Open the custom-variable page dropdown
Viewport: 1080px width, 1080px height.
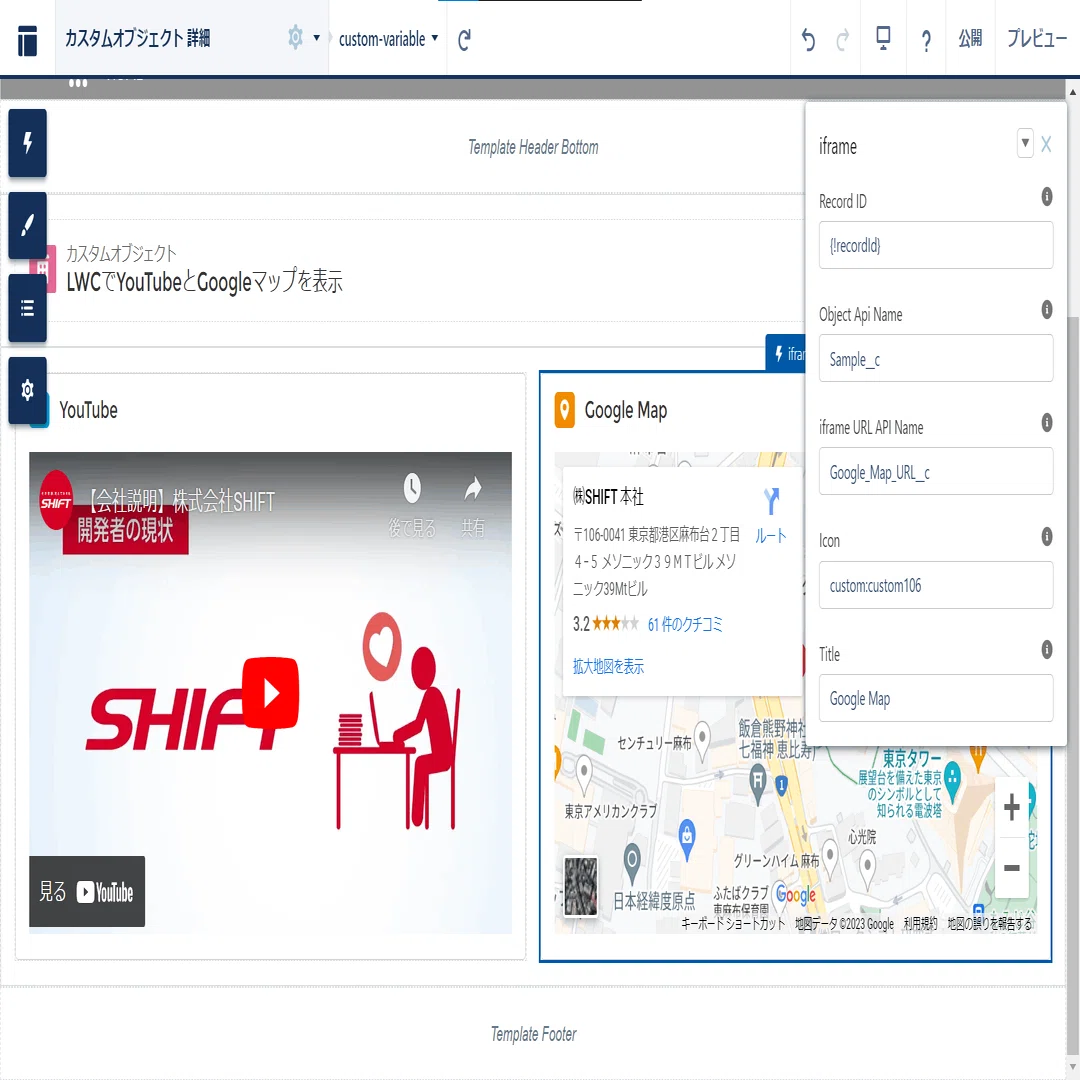(x=388, y=39)
